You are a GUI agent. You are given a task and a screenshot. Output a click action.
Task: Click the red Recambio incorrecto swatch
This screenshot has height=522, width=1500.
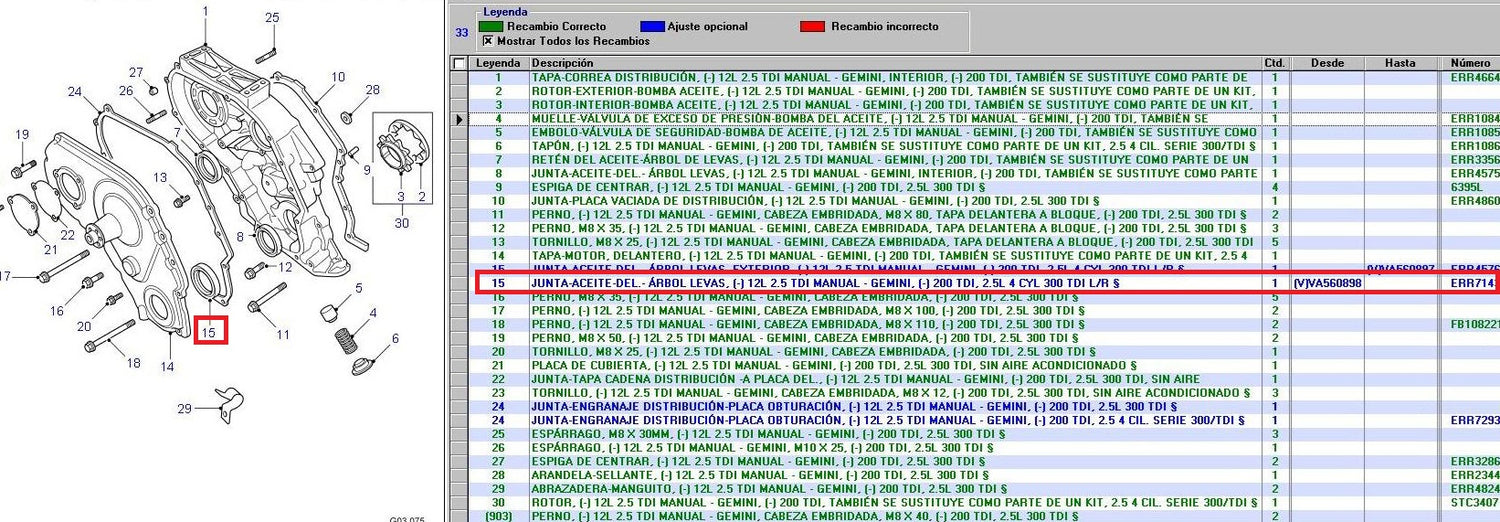click(x=813, y=27)
